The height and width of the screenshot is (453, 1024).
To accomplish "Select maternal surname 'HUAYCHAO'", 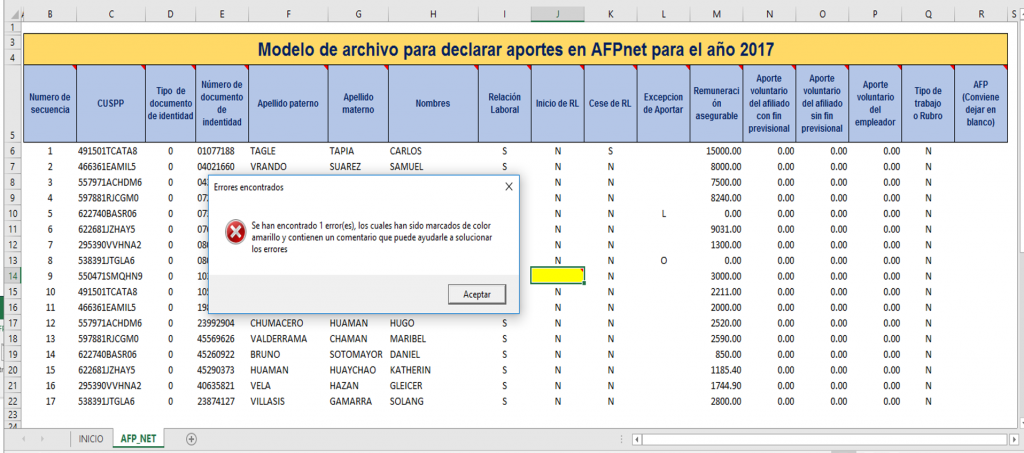I will coord(359,370).
